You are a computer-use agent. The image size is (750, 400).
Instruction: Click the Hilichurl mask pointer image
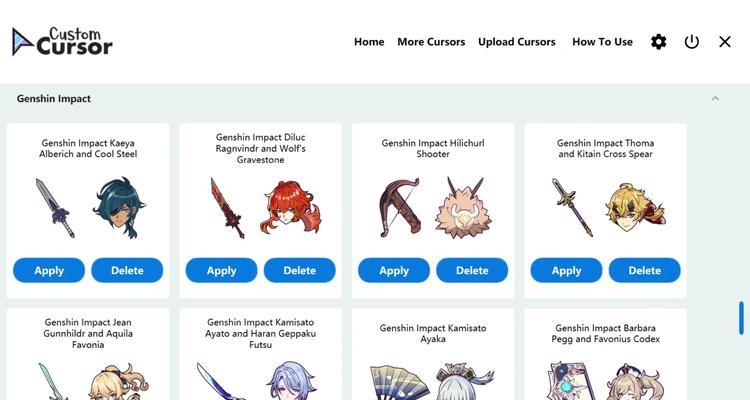pyautogui.click(x=463, y=208)
